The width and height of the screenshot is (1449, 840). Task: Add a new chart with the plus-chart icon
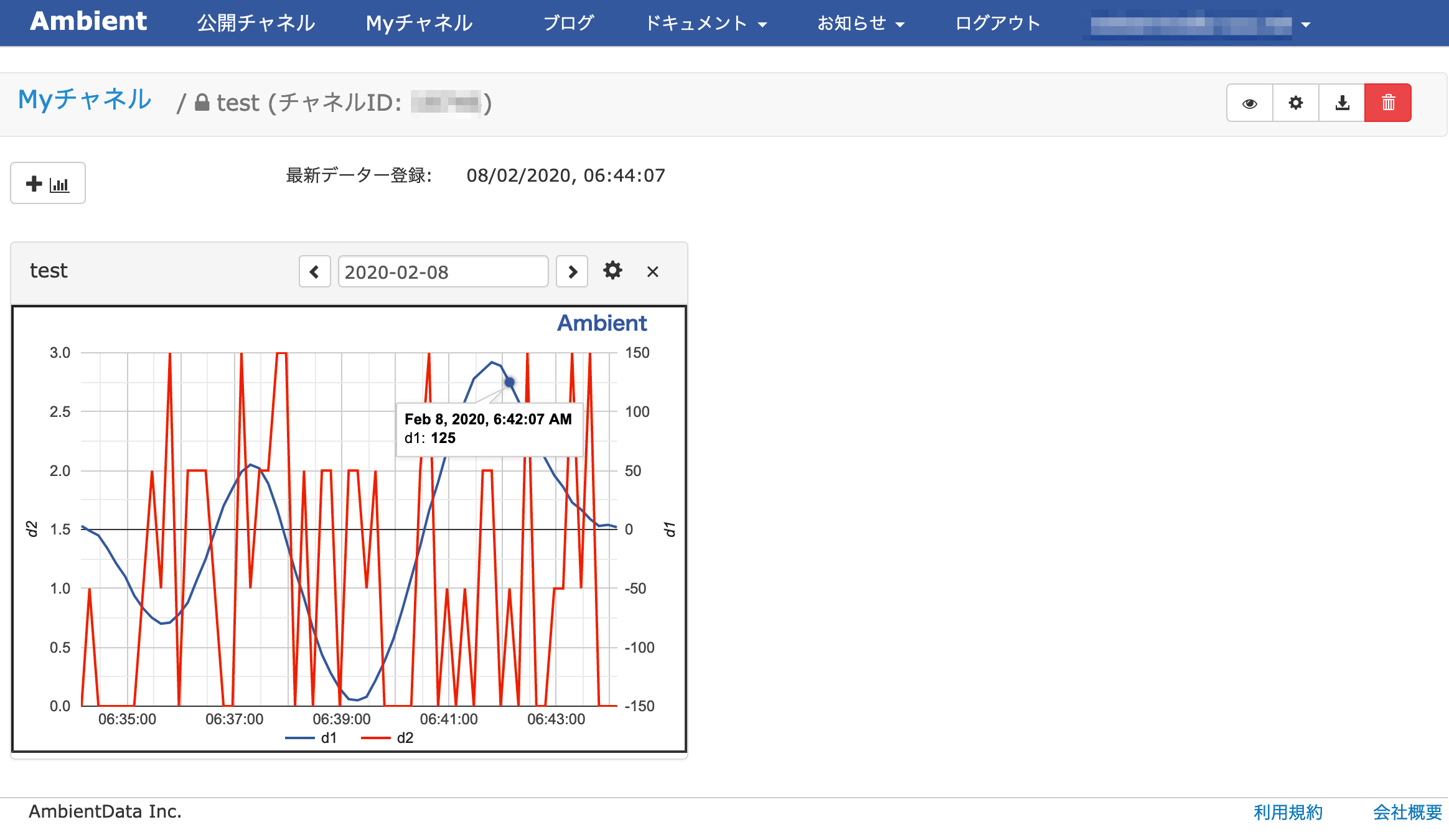click(x=47, y=182)
